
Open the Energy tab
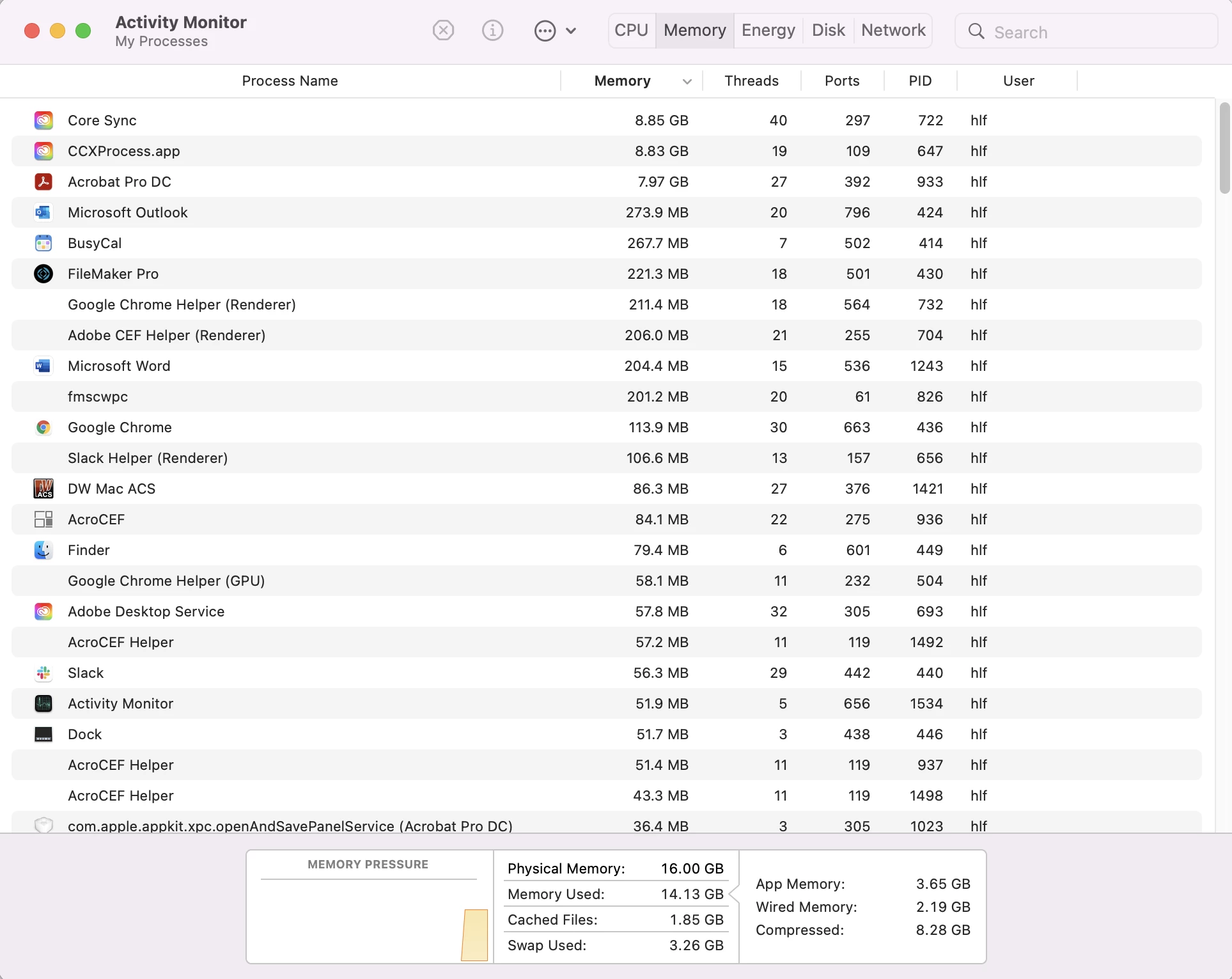pos(768,30)
